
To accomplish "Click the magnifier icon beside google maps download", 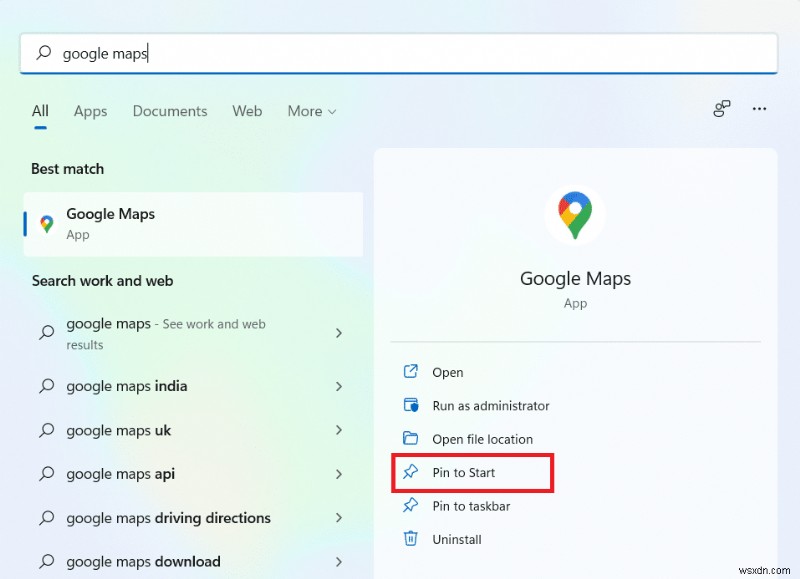I will click(x=46, y=561).
